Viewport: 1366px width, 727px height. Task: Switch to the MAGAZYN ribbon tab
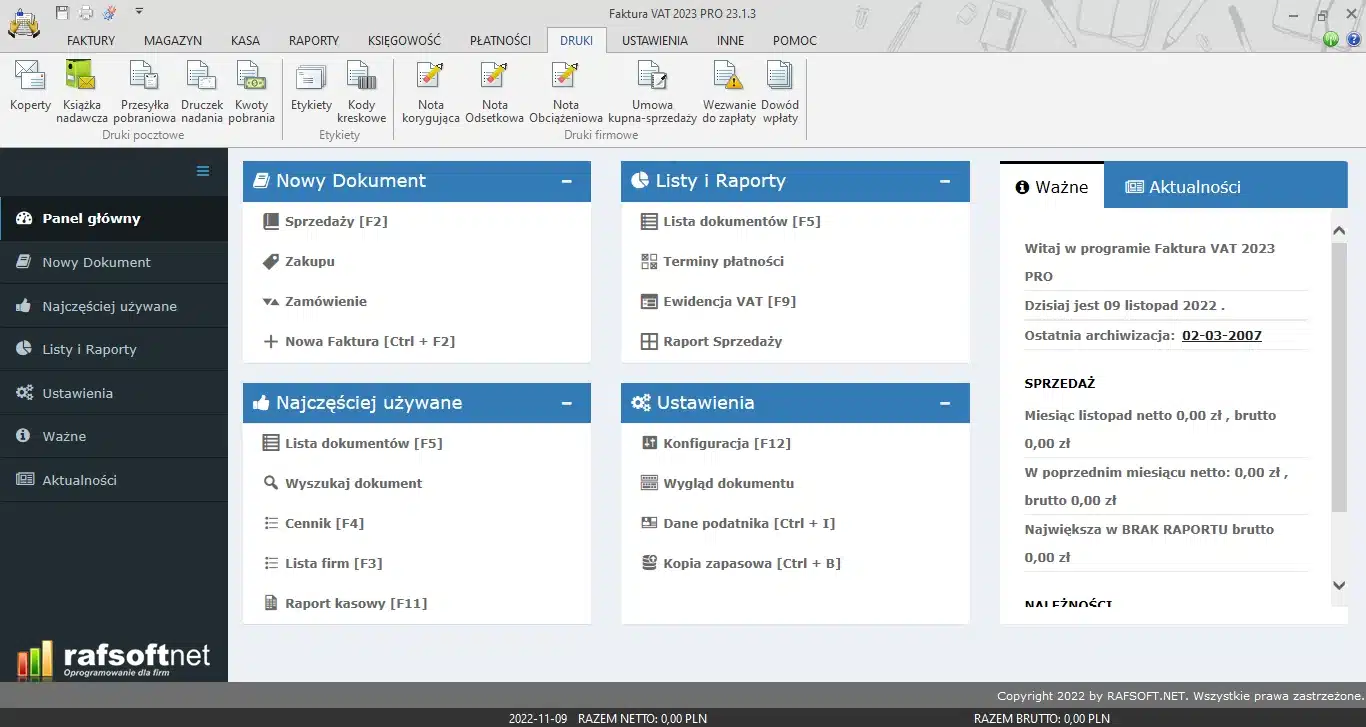pos(172,41)
